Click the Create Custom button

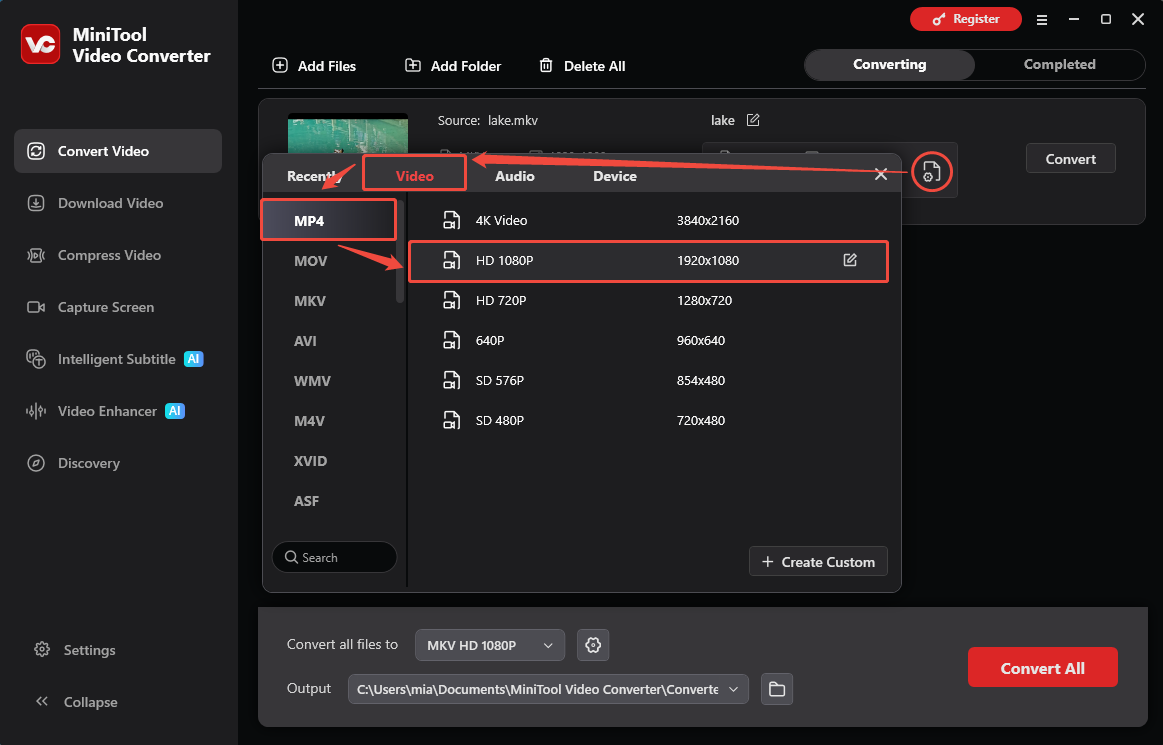(818, 562)
